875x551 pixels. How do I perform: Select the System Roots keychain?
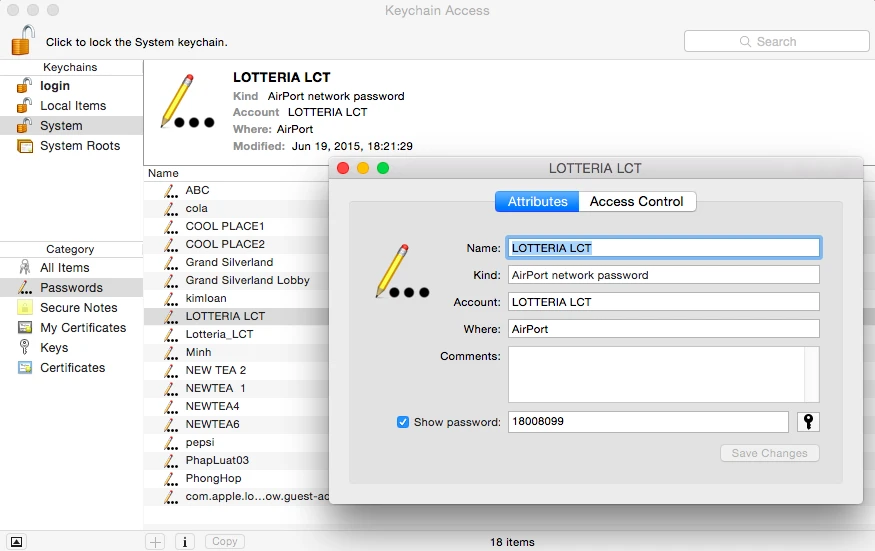79,146
